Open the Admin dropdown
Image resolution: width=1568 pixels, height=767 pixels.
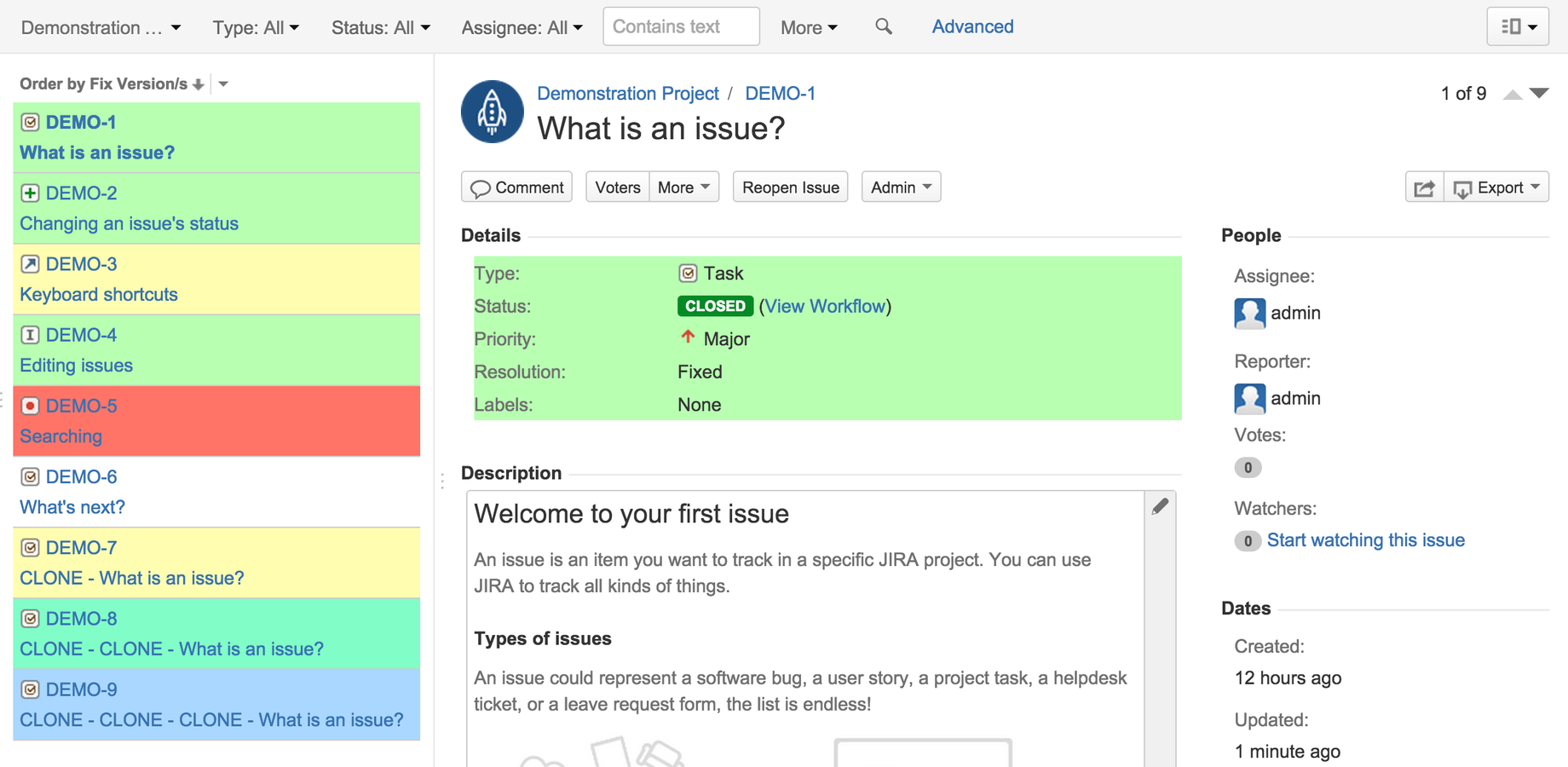[901, 187]
